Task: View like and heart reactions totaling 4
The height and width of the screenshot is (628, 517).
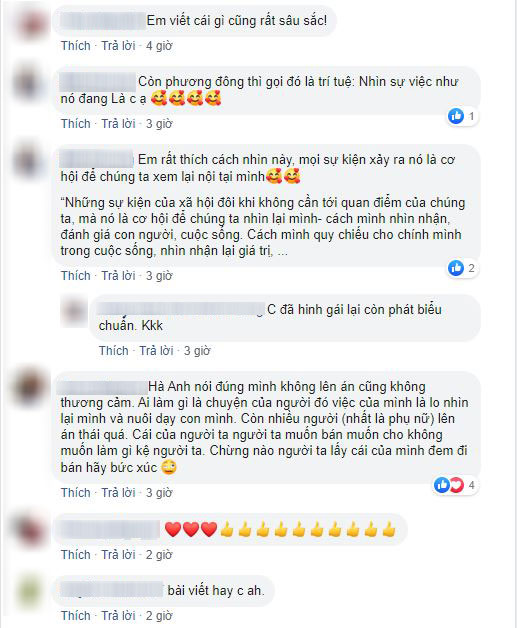Action: coord(455,485)
